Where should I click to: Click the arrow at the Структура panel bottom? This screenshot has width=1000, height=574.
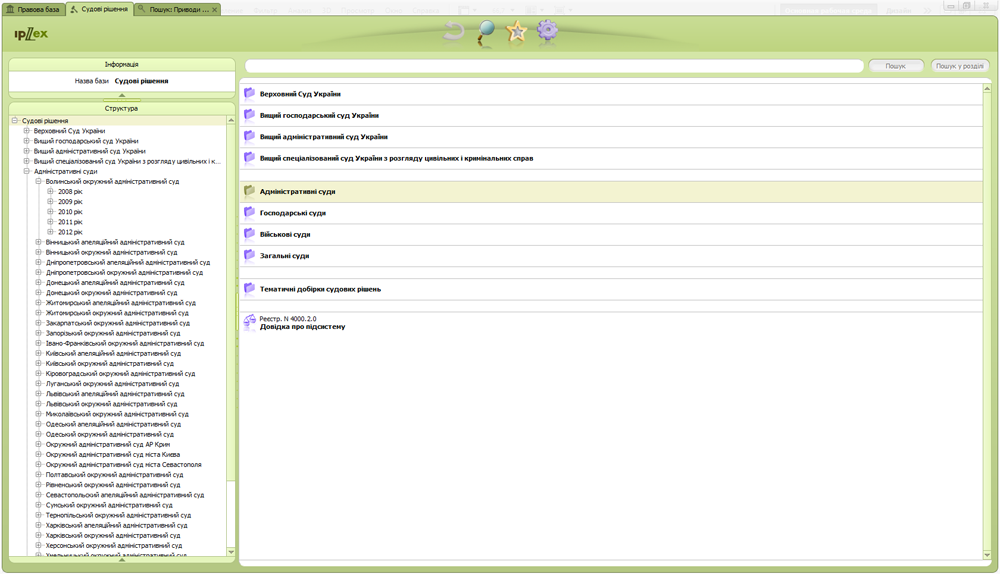click(122, 560)
